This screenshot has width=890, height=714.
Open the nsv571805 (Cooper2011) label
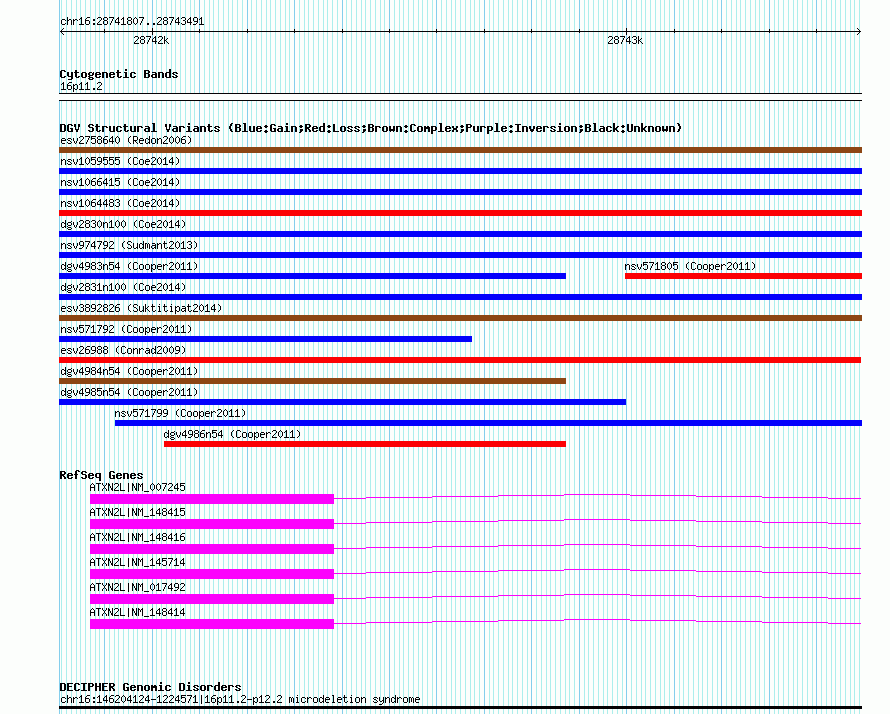tap(690, 266)
